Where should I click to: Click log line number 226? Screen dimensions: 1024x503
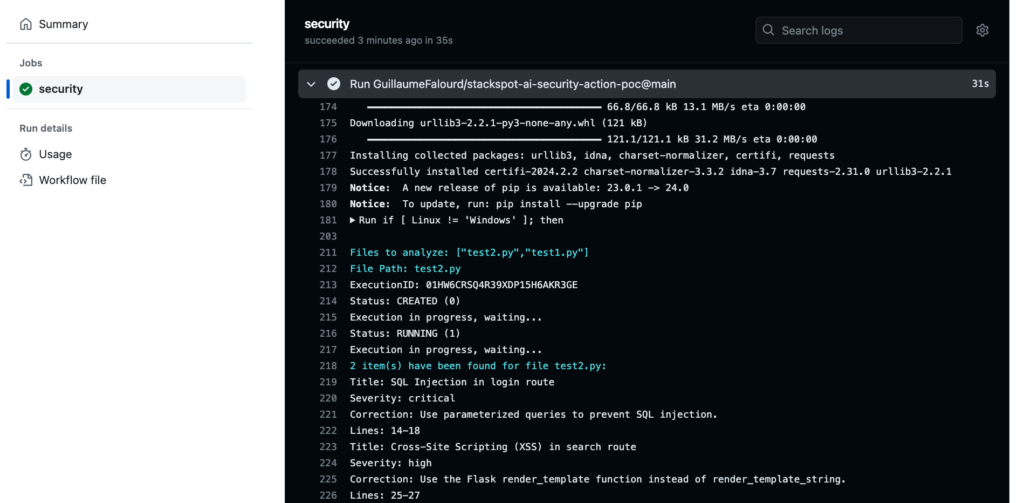328,495
